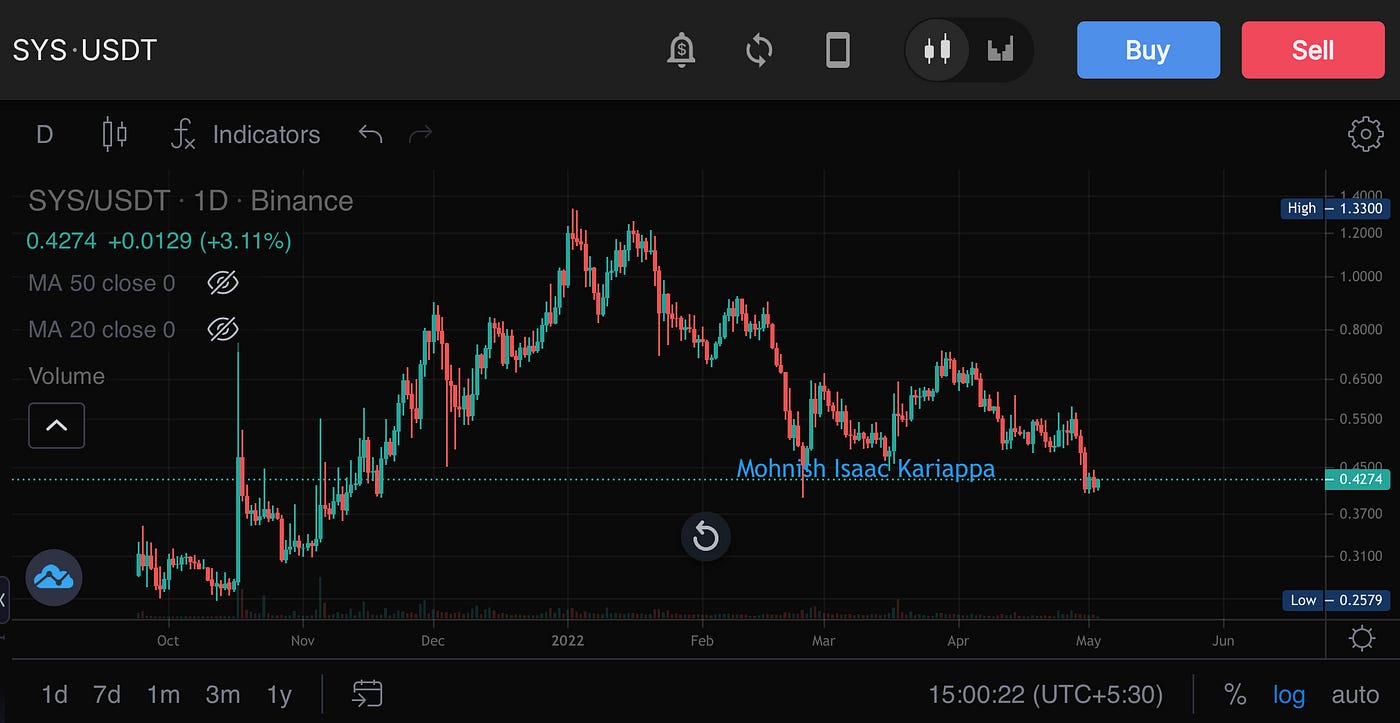Click the refresh sync arrows icon
This screenshot has height=723, width=1400.
tap(759, 49)
